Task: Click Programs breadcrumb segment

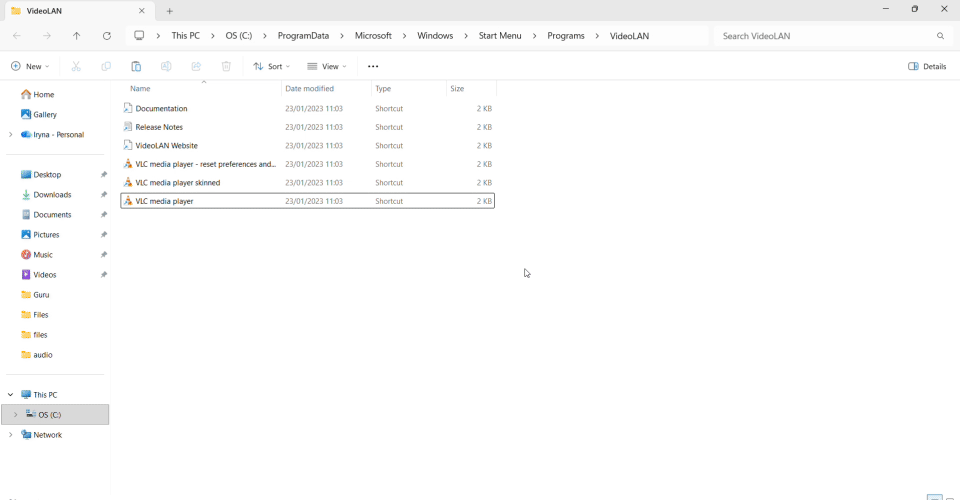Action: point(566,35)
